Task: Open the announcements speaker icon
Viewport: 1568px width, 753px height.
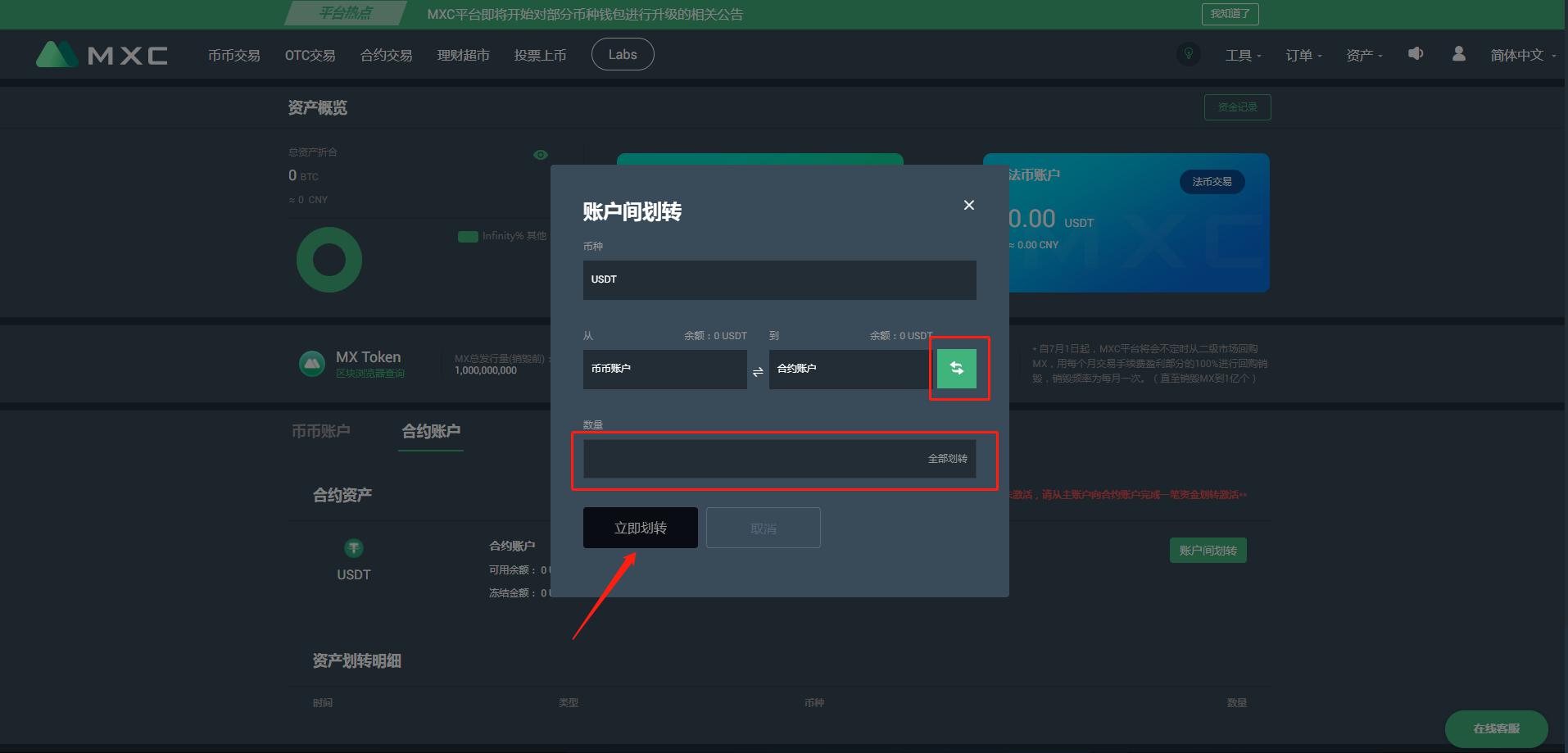Action: tap(1416, 53)
